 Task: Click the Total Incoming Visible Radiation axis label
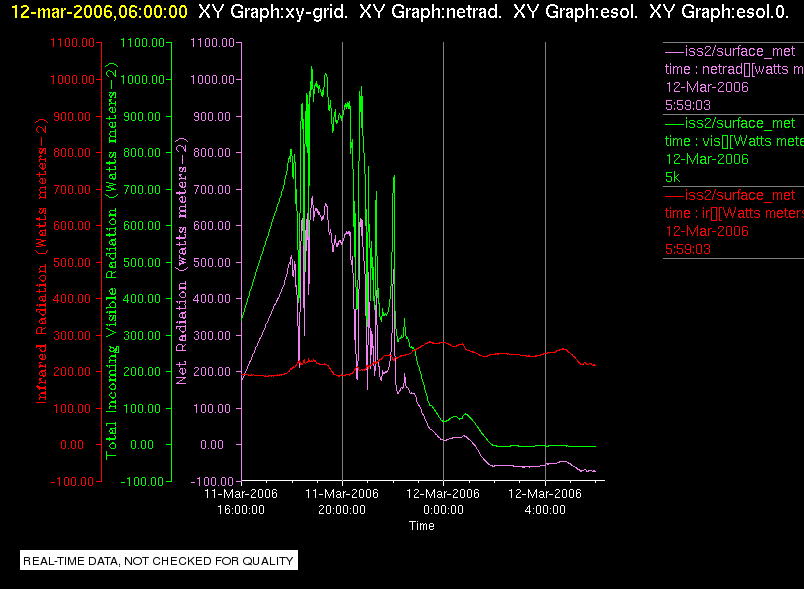pos(112,261)
